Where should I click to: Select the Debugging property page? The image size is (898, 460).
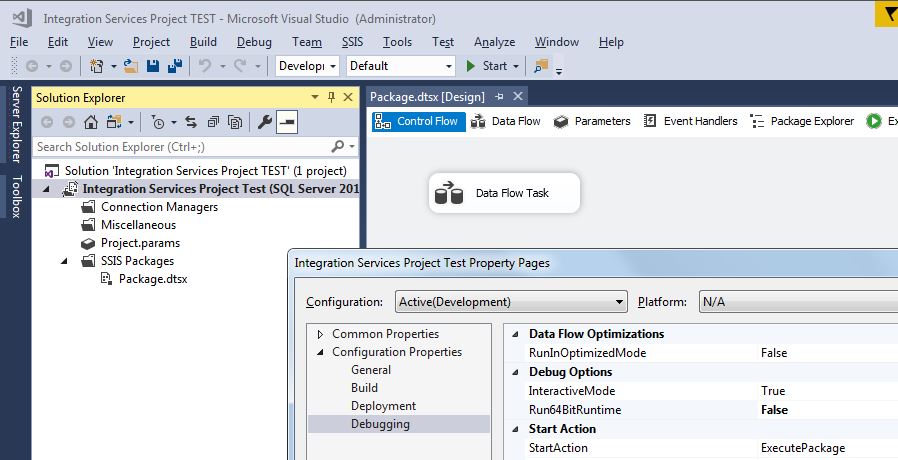click(x=399, y=424)
